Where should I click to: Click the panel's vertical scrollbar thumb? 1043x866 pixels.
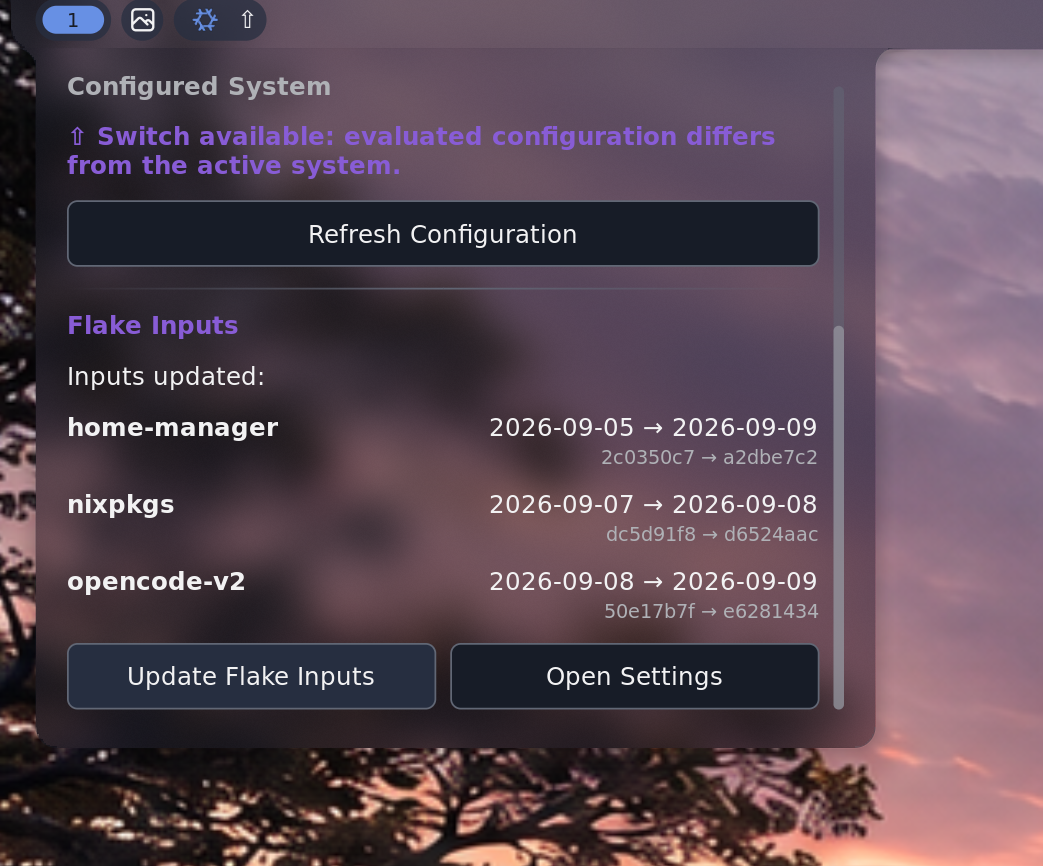pyautogui.click(x=839, y=517)
